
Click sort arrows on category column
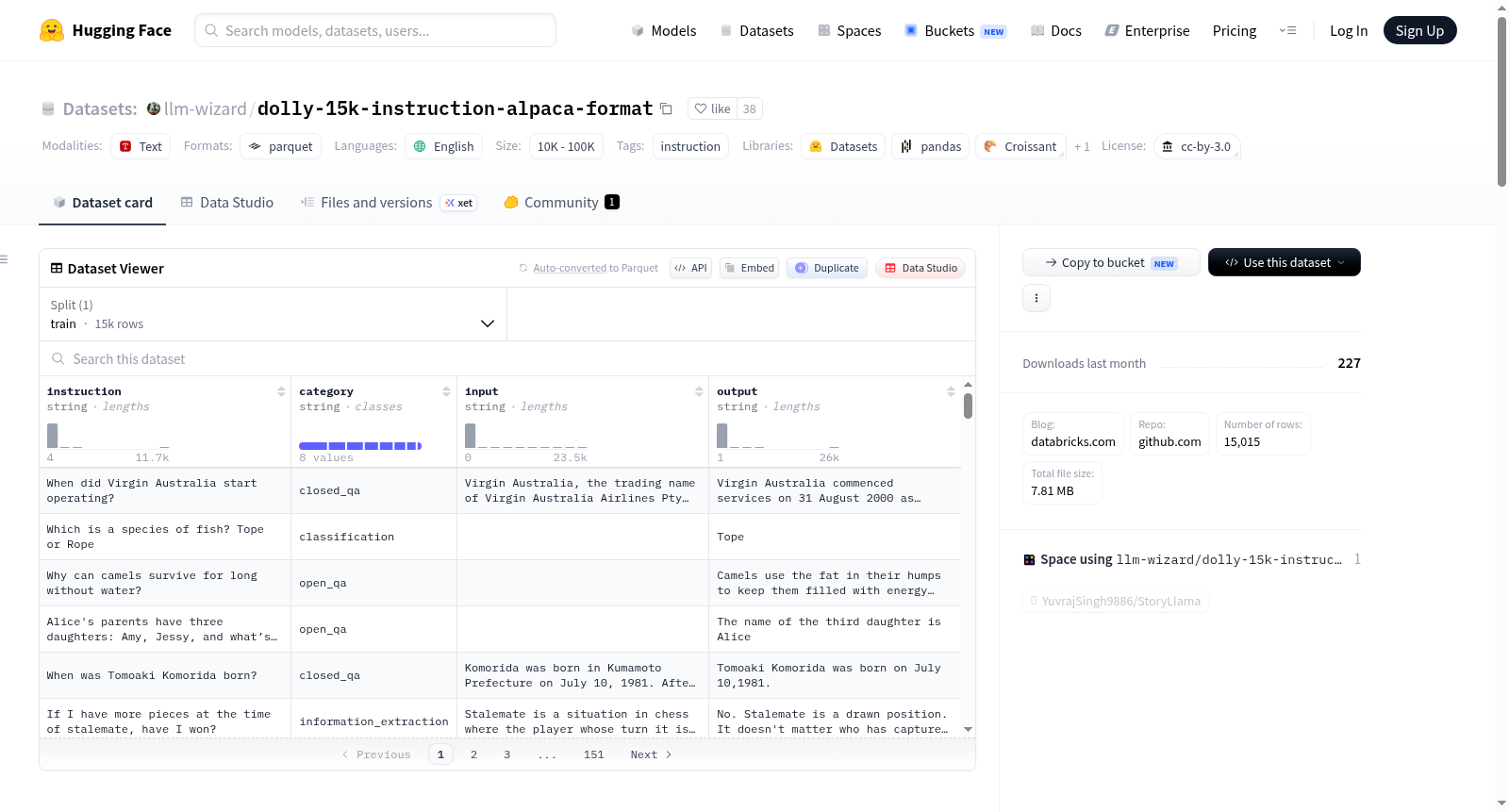point(446,391)
